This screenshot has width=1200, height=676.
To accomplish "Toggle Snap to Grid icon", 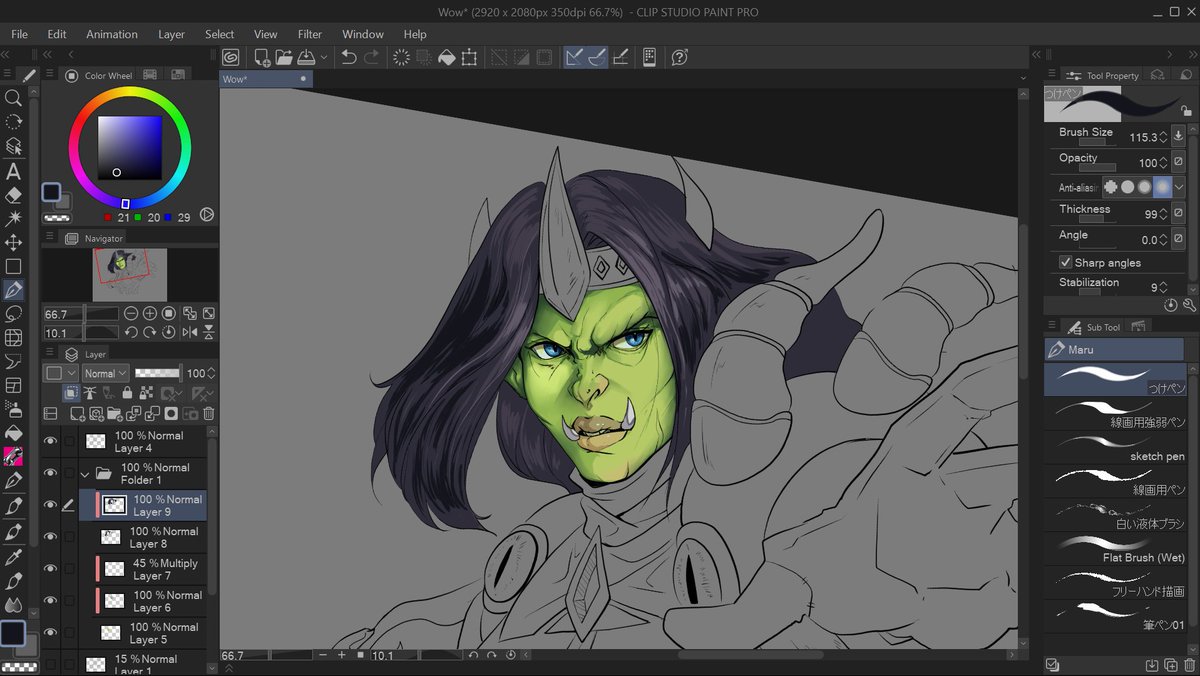I will [x=620, y=57].
